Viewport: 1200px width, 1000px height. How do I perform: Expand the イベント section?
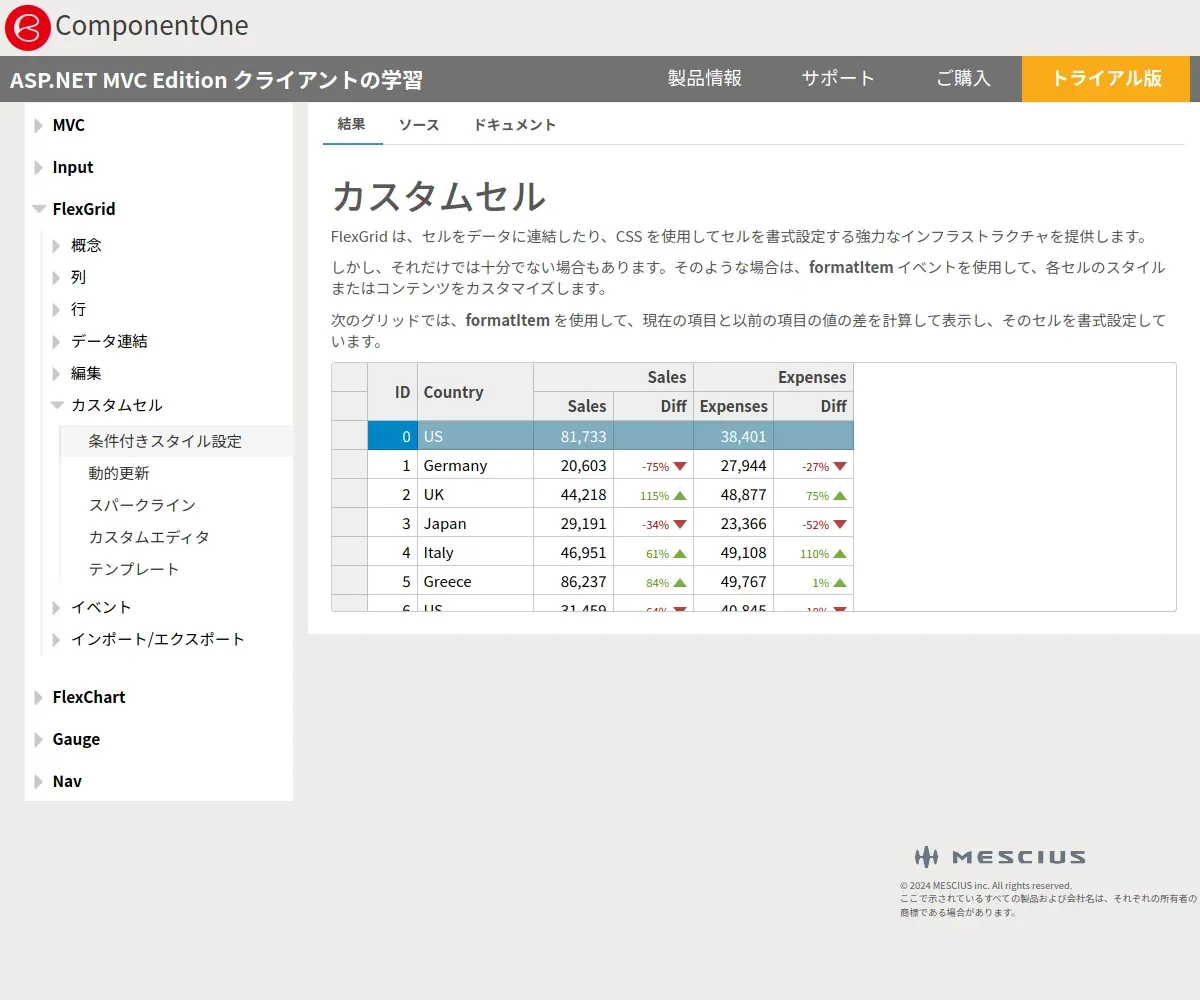57,607
